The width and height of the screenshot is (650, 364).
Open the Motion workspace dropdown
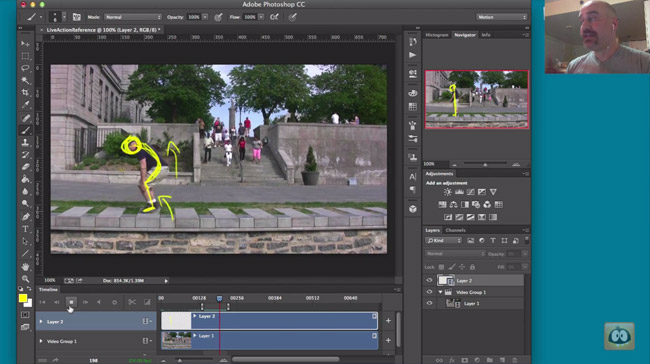(x=502, y=17)
